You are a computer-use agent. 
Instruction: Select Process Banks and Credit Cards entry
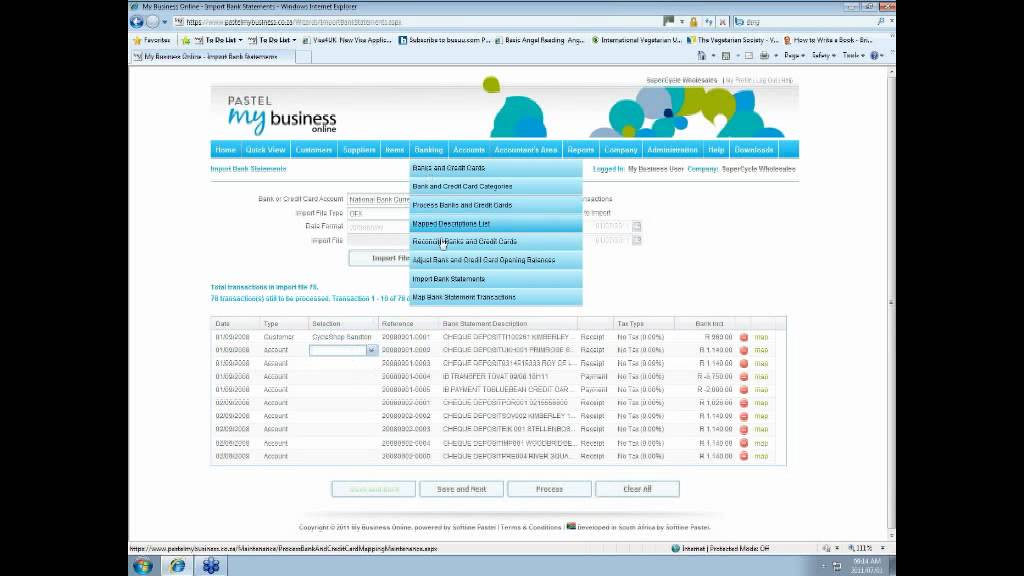click(496, 205)
